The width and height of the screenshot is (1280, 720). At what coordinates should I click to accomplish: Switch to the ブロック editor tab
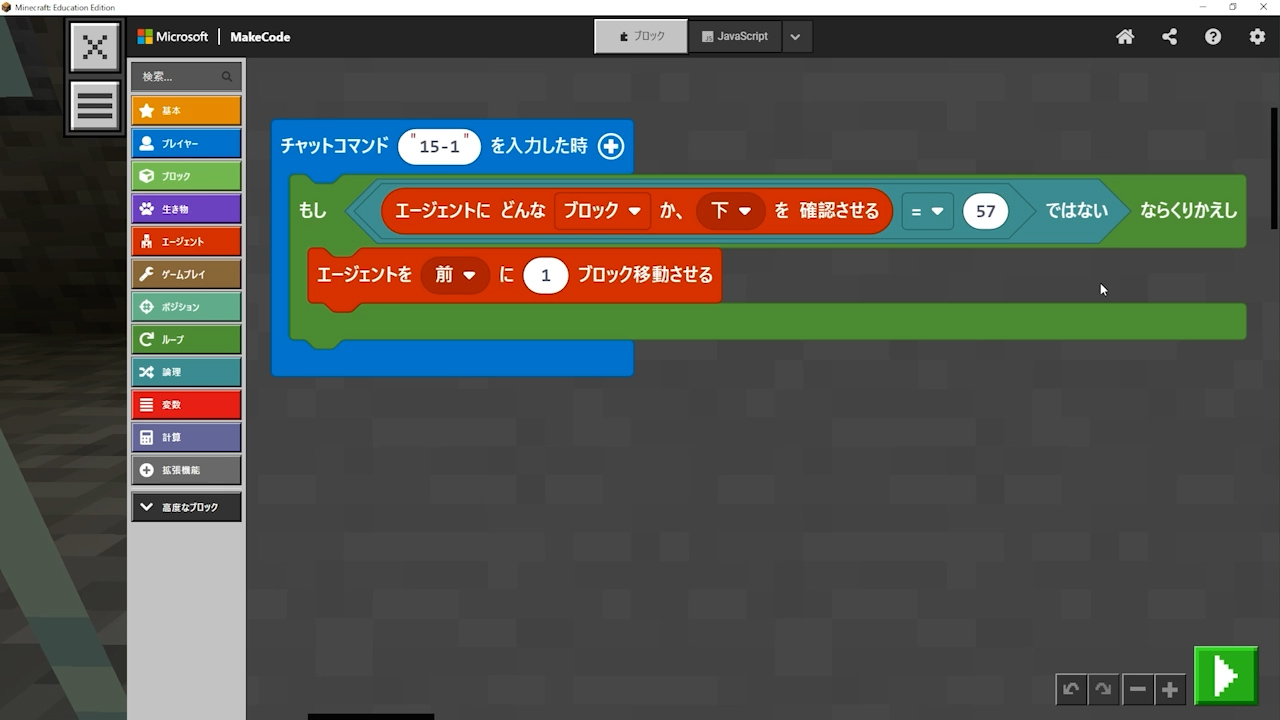click(641, 37)
